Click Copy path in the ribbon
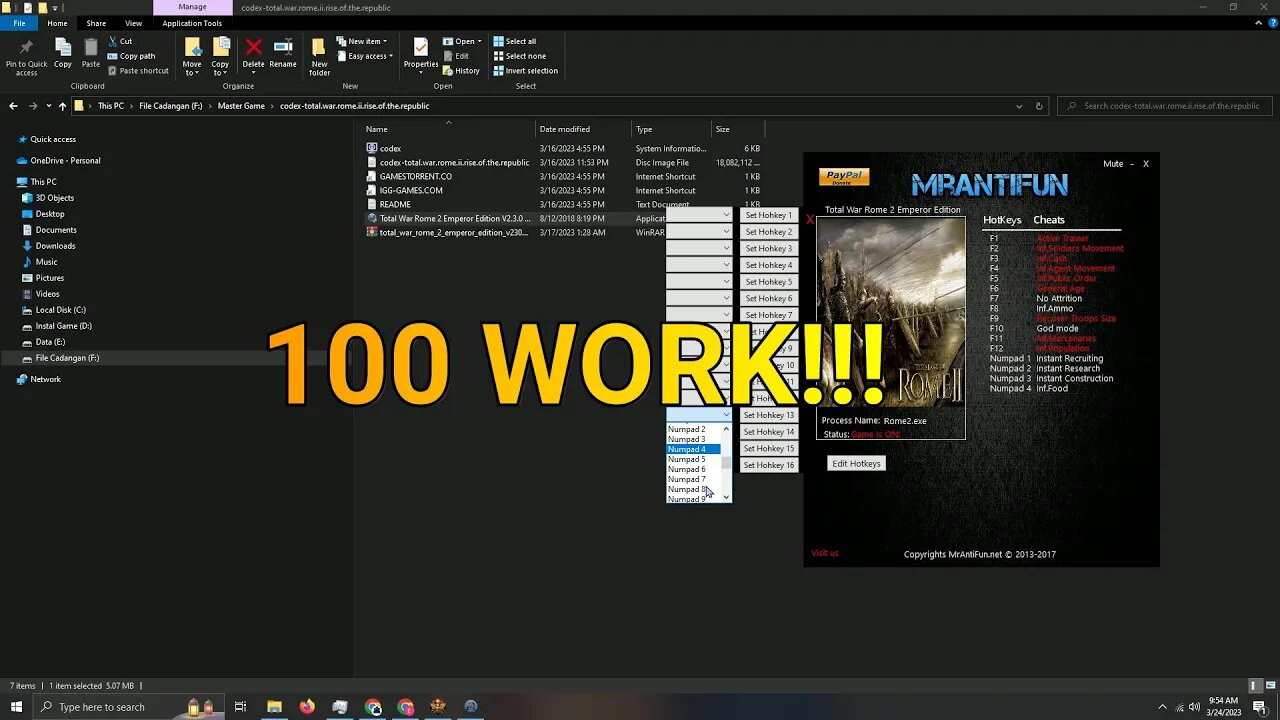The width and height of the screenshot is (1280, 720). pos(130,56)
